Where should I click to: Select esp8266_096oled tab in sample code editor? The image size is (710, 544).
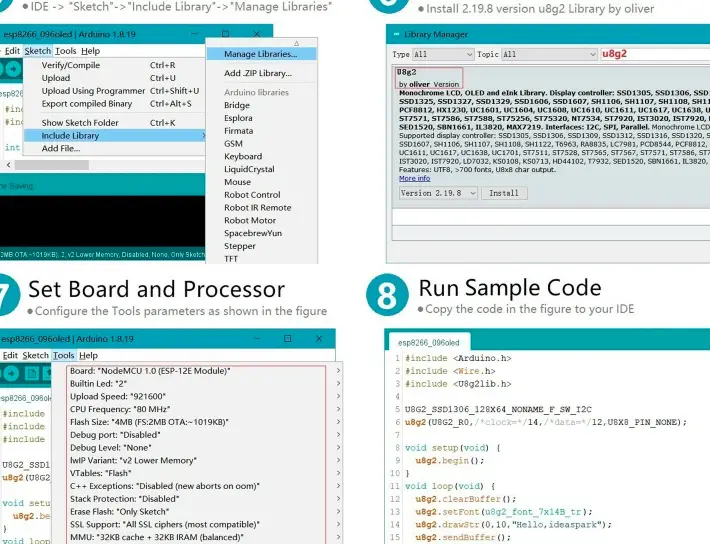428,342
